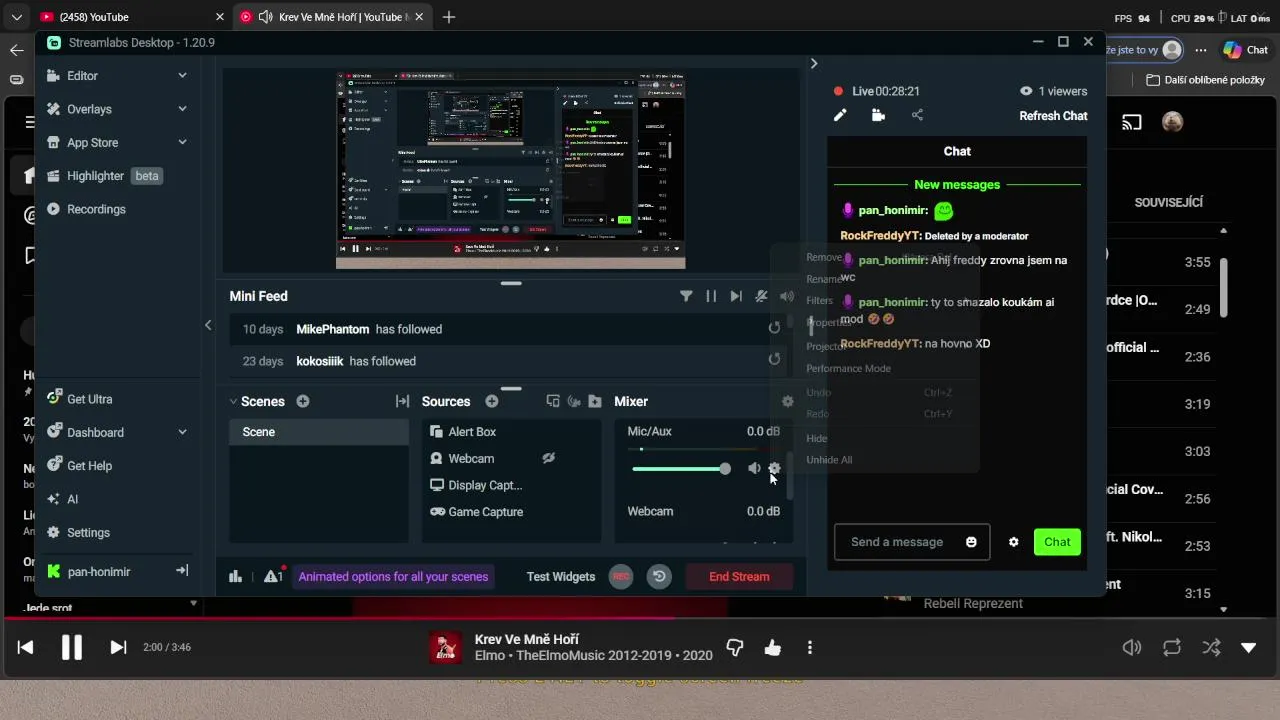The image size is (1280, 720).
Task: Dislike the currently playing song
Action: (x=735, y=647)
